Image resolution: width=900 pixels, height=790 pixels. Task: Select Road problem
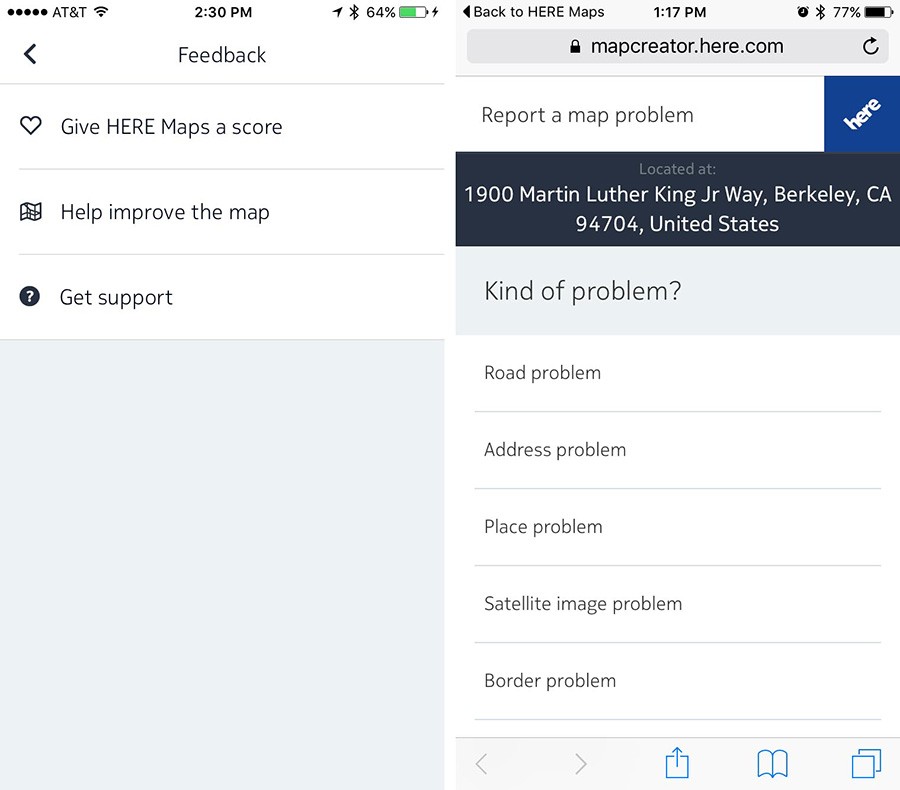coord(677,373)
